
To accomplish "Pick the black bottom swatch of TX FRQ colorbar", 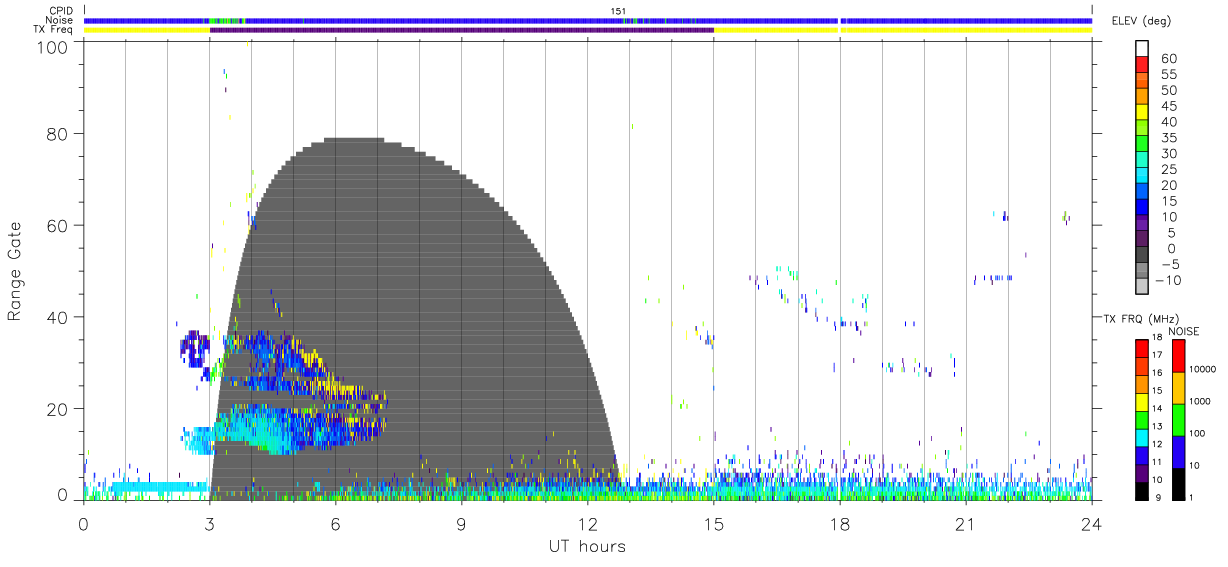I will [1142, 490].
